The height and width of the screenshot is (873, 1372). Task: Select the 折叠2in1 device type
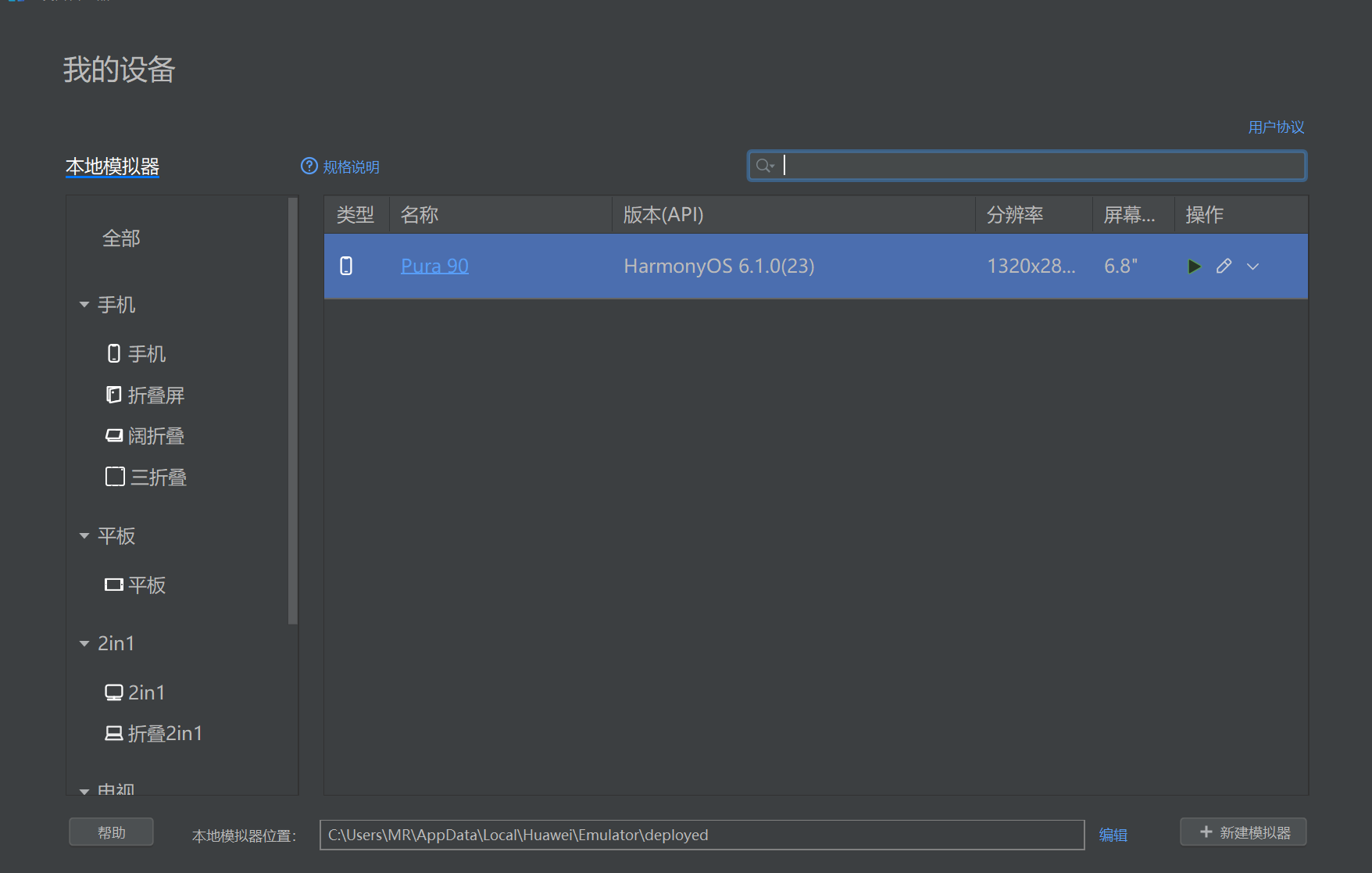(154, 734)
